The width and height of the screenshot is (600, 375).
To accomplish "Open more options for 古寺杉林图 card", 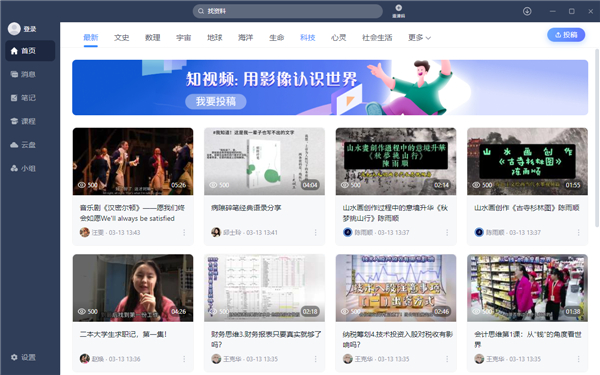I will 578,232.
